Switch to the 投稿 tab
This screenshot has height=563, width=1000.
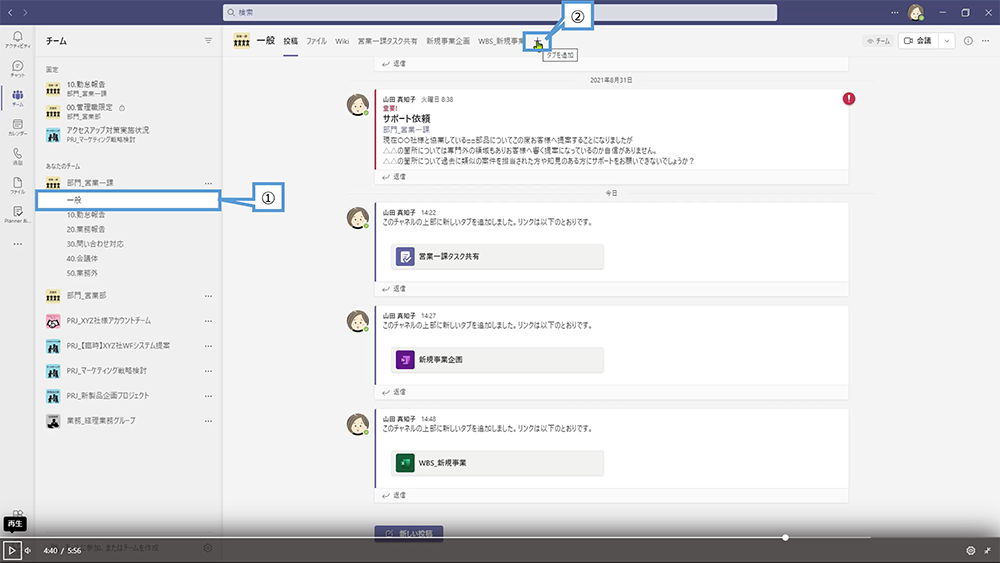(291, 41)
